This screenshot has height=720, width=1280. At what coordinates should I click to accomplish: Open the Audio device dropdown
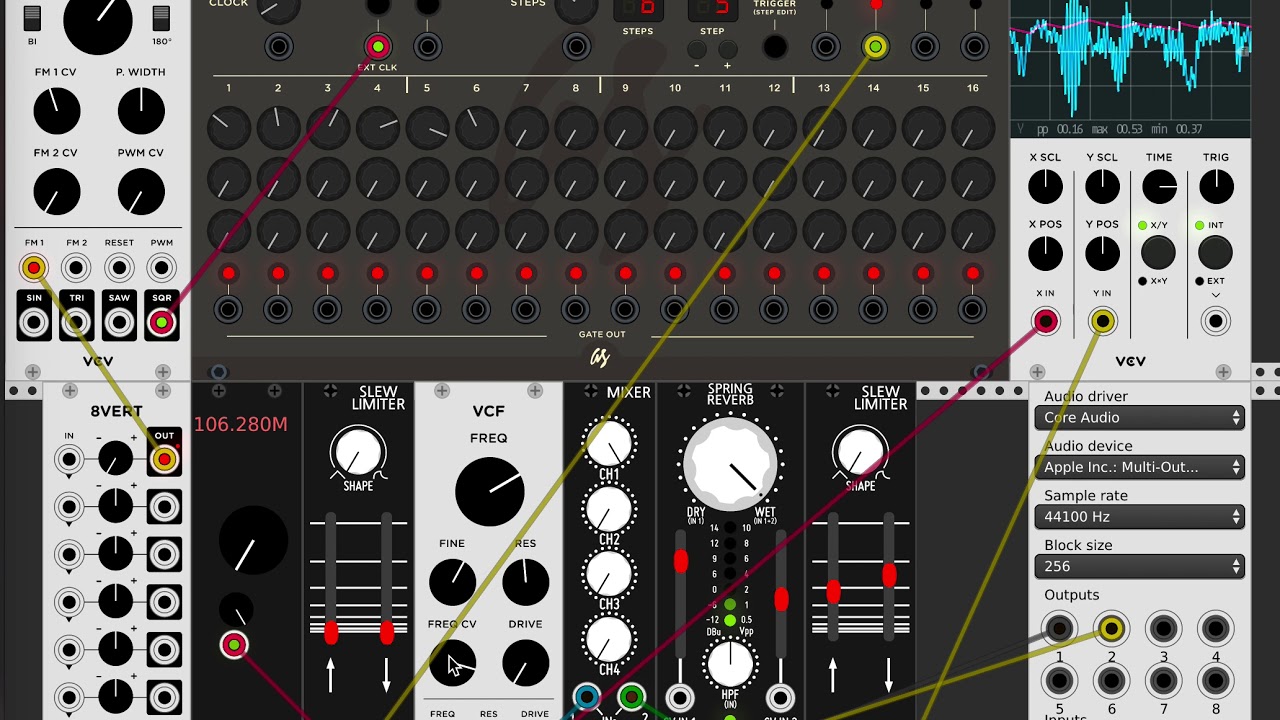click(x=1139, y=467)
